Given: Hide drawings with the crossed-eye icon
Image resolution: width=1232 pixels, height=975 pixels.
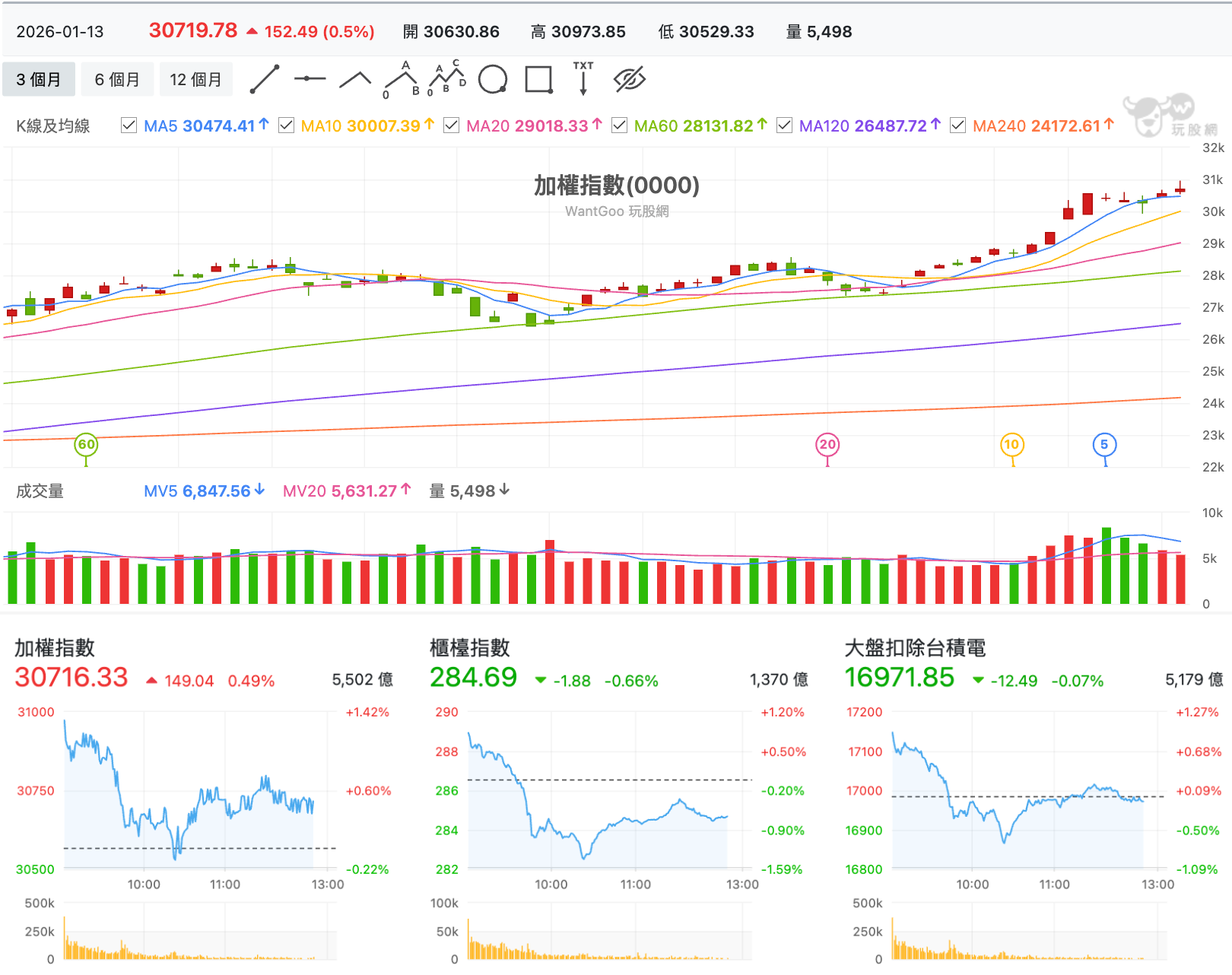Looking at the screenshot, I should (x=630, y=79).
